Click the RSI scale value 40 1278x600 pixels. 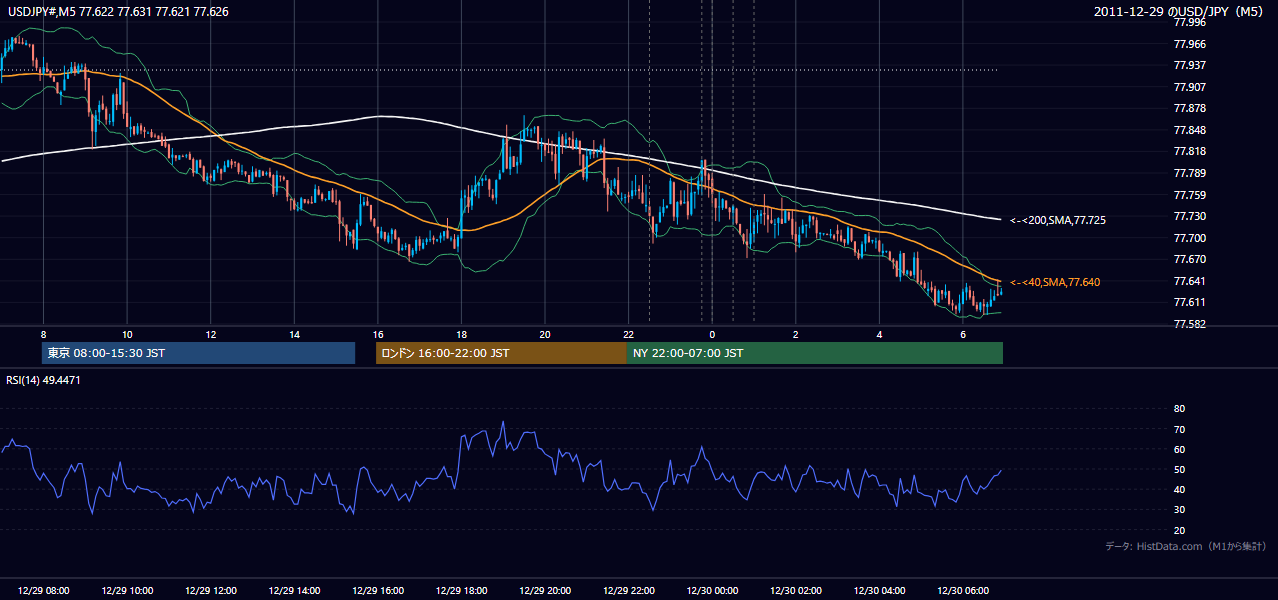tap(1179, 489)
